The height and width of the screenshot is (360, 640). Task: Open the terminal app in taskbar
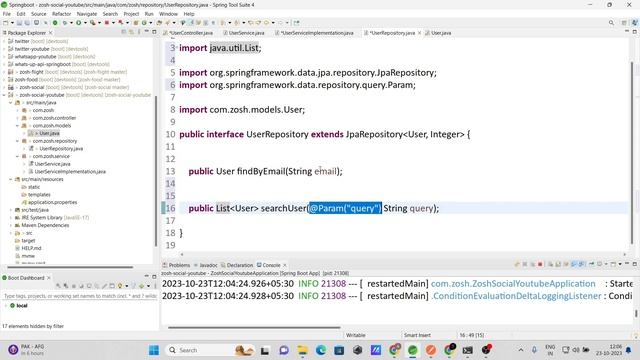click(467, 350)
